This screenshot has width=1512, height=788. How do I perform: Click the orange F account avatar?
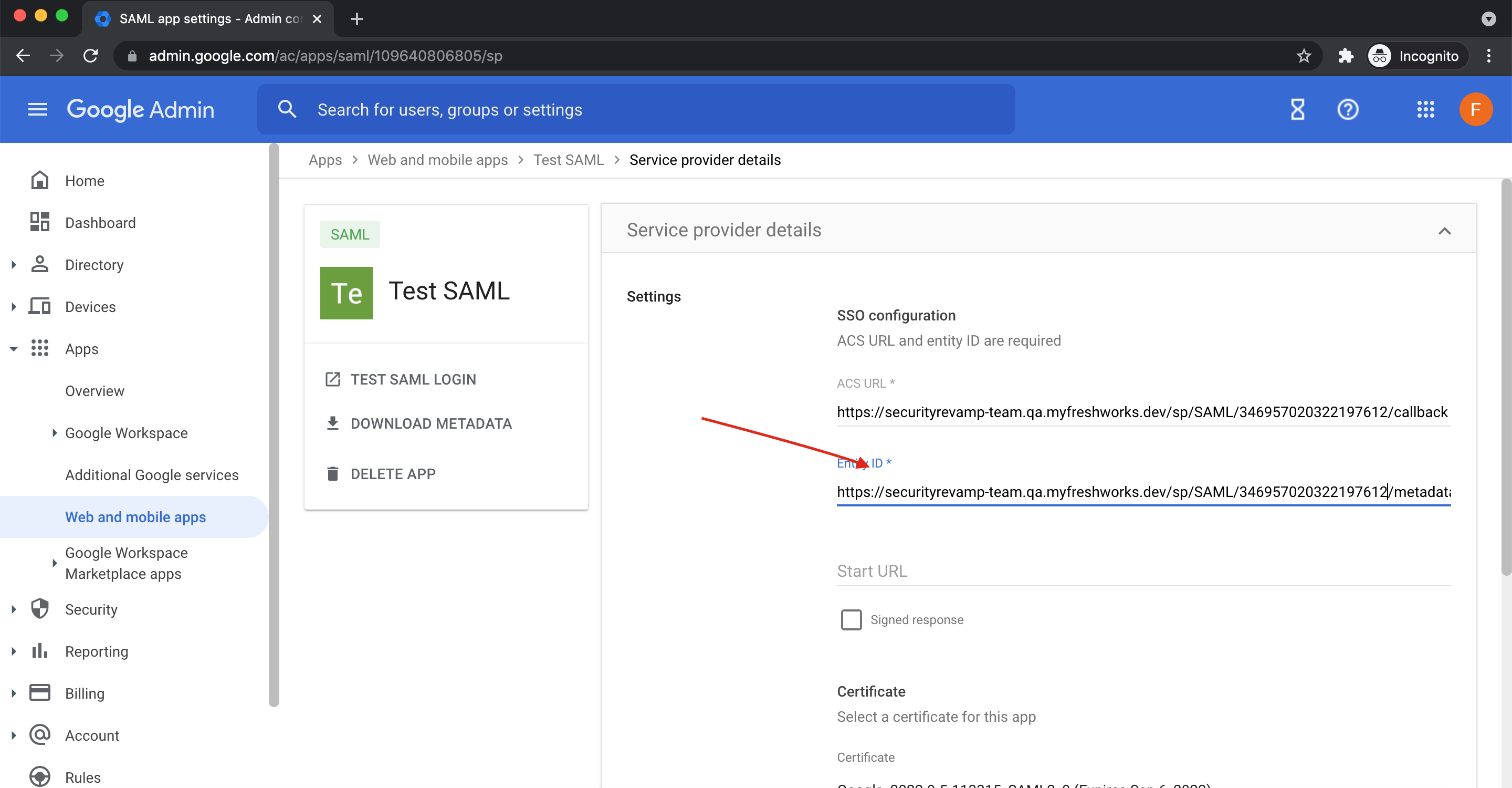(x=1475, y=109)
